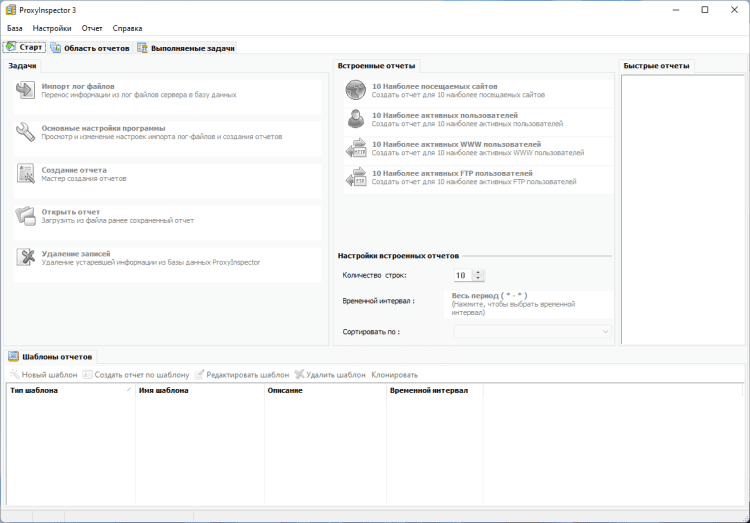Click the Создать отчет по шаблону icon

[87, 375]
